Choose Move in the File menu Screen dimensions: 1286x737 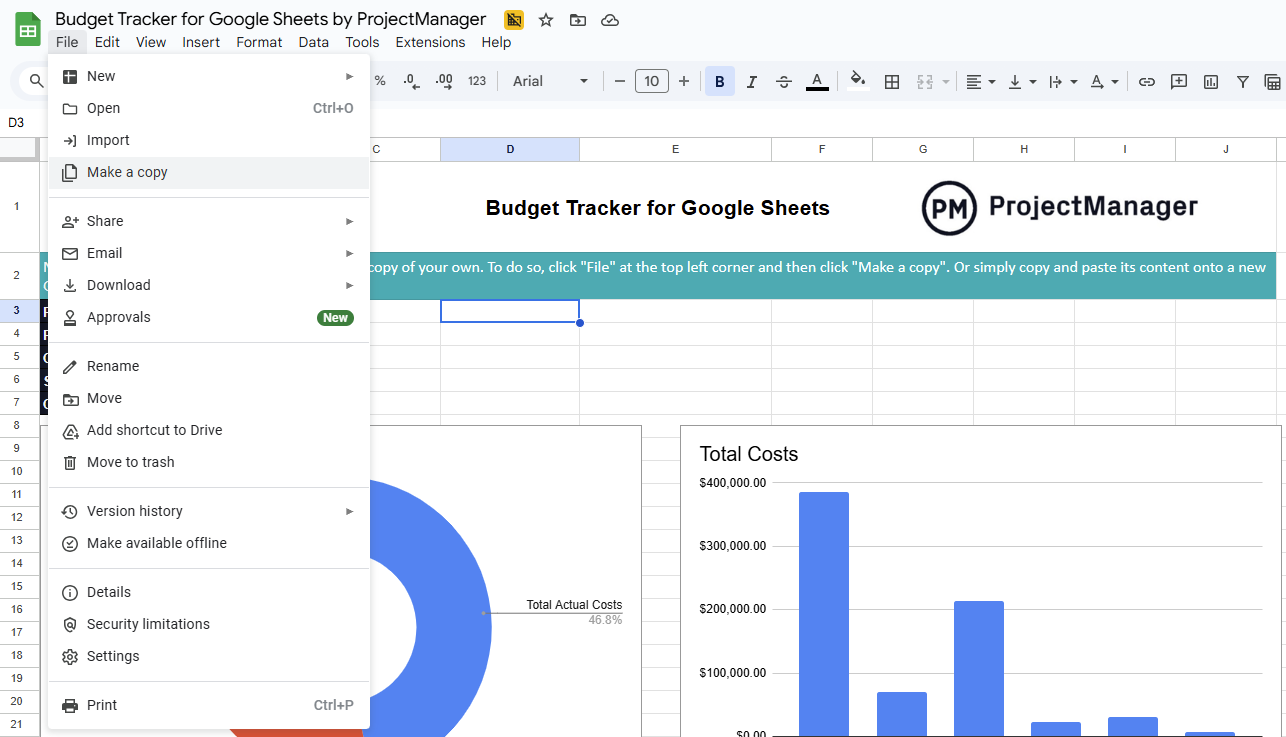209,398
